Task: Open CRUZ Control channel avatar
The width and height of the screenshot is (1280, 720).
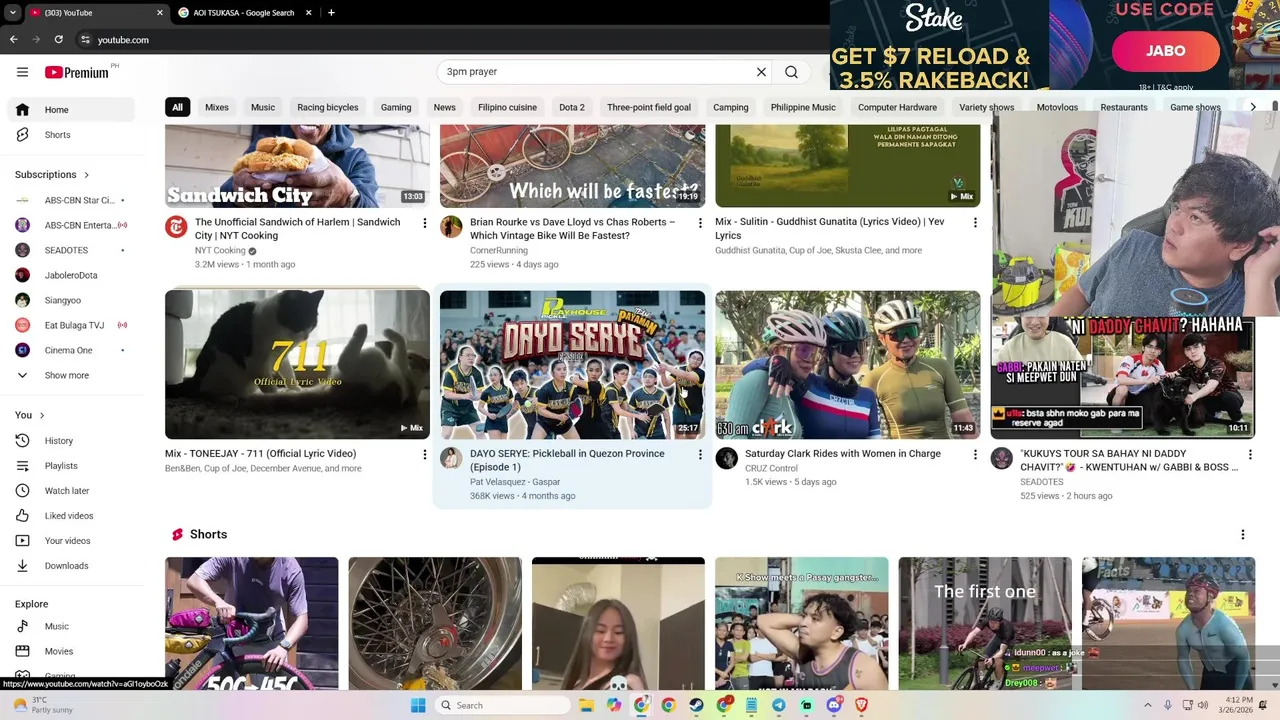Action: coord(726,458)
